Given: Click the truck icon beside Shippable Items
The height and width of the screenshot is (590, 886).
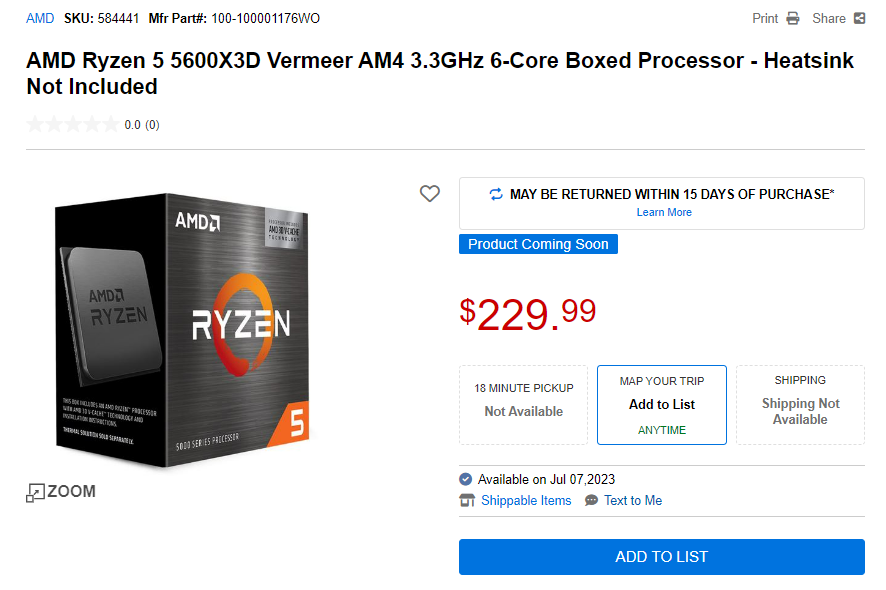Looking at the screenshot, I should 466,500.
